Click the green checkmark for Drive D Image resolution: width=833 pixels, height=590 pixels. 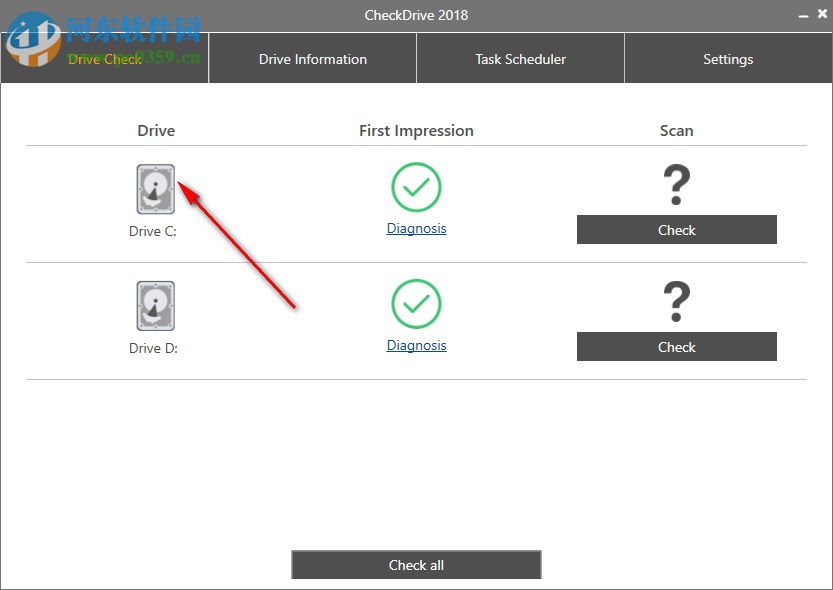click(x=416, y=305)
